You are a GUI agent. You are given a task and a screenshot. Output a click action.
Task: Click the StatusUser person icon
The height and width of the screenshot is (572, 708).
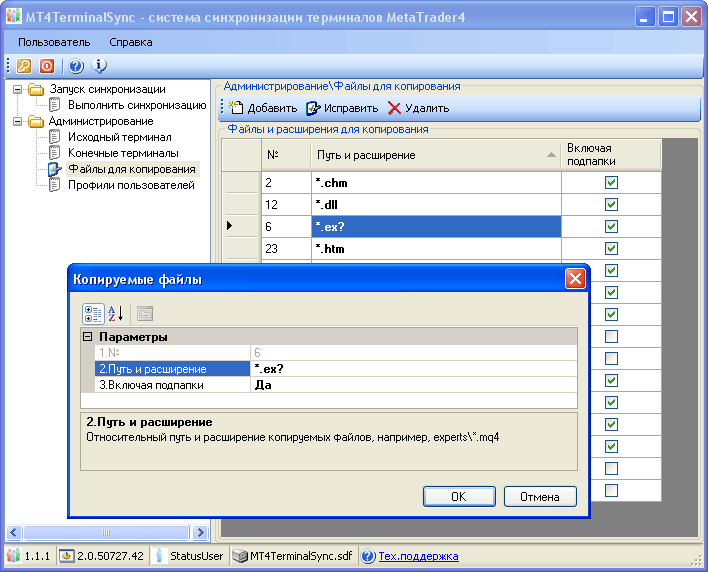pos(159,556)
